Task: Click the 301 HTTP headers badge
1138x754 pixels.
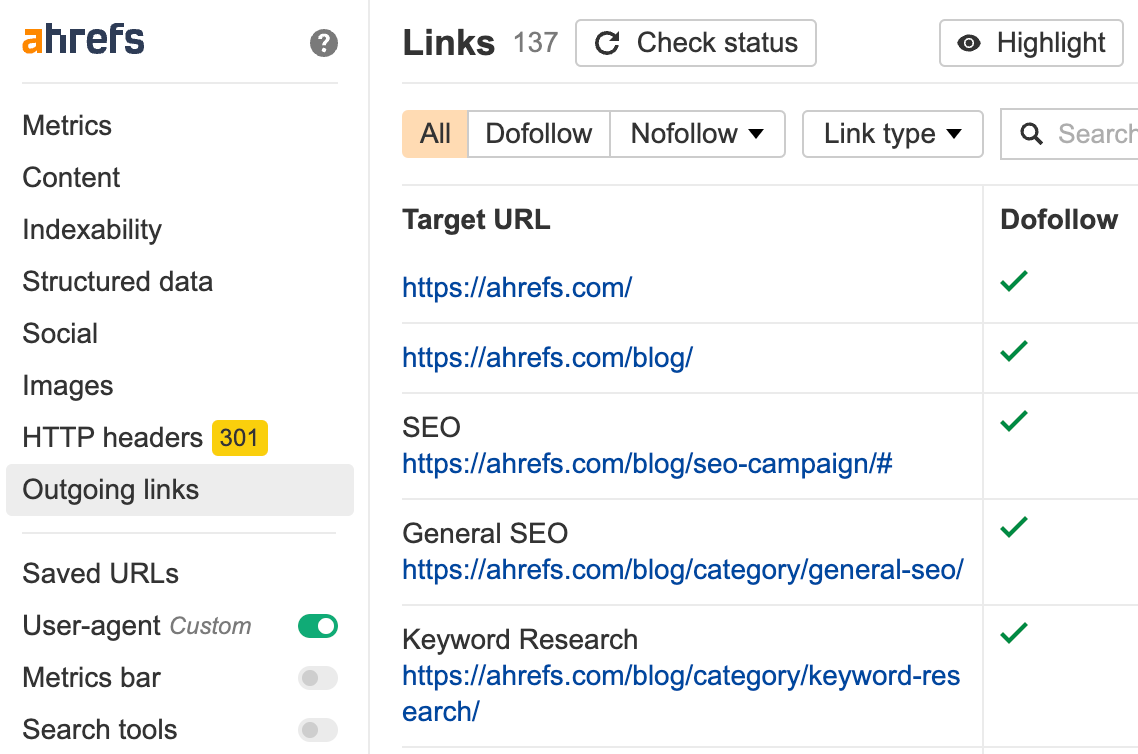Action: pyautogui.click(x=239, y=438)
